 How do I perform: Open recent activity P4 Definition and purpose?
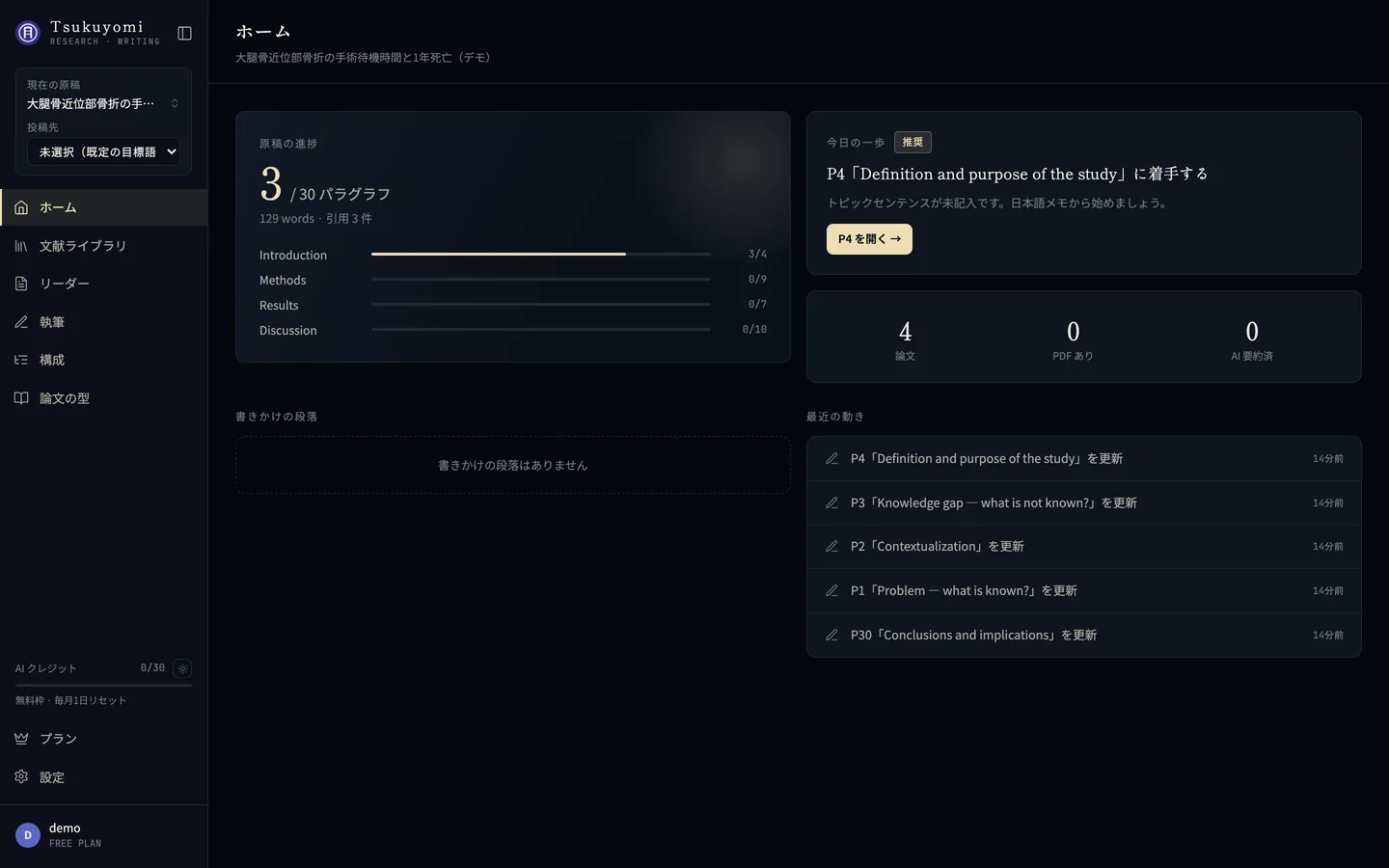tap(1084, 459)
